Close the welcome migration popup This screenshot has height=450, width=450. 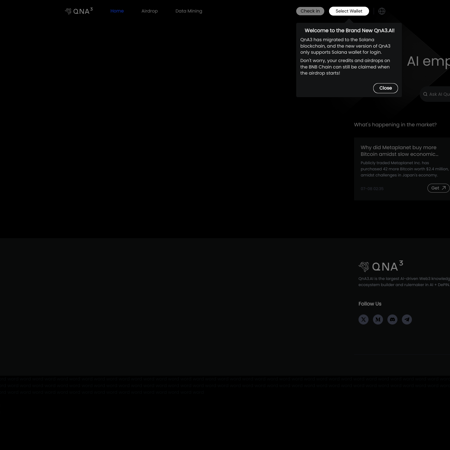tap(385, 88)
